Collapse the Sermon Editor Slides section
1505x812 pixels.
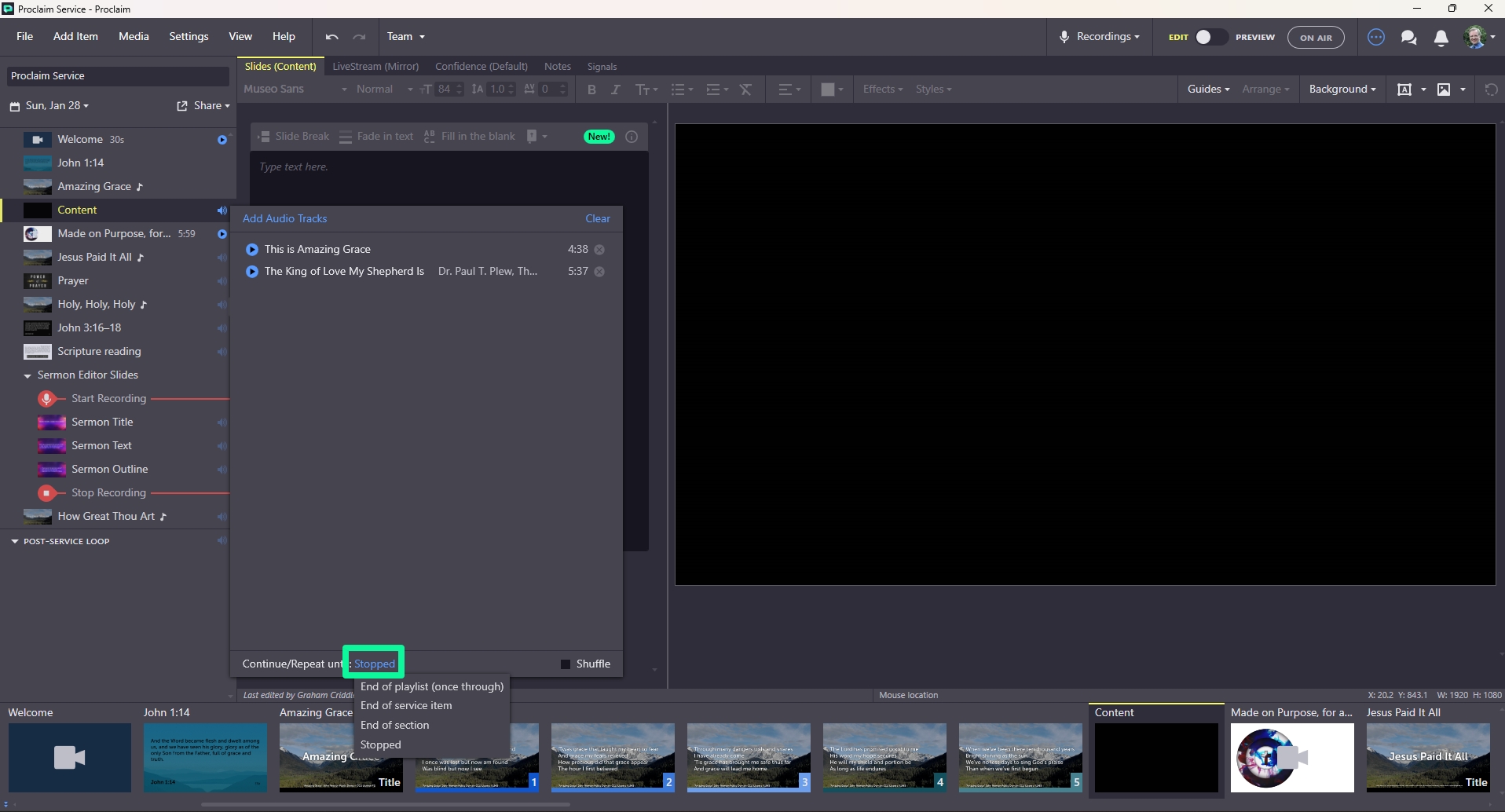coord(27,376)
